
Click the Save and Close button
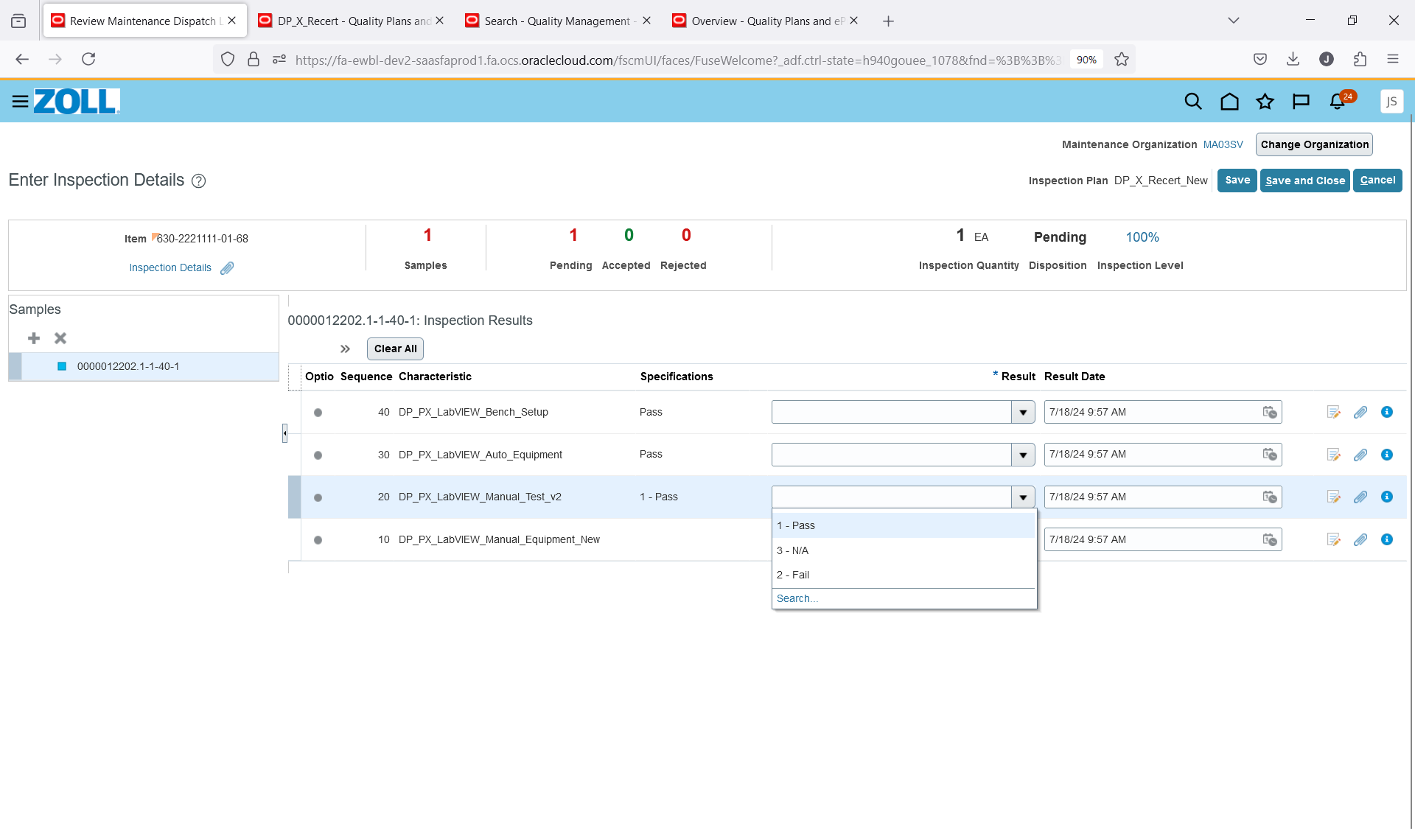coord(1304,181)
